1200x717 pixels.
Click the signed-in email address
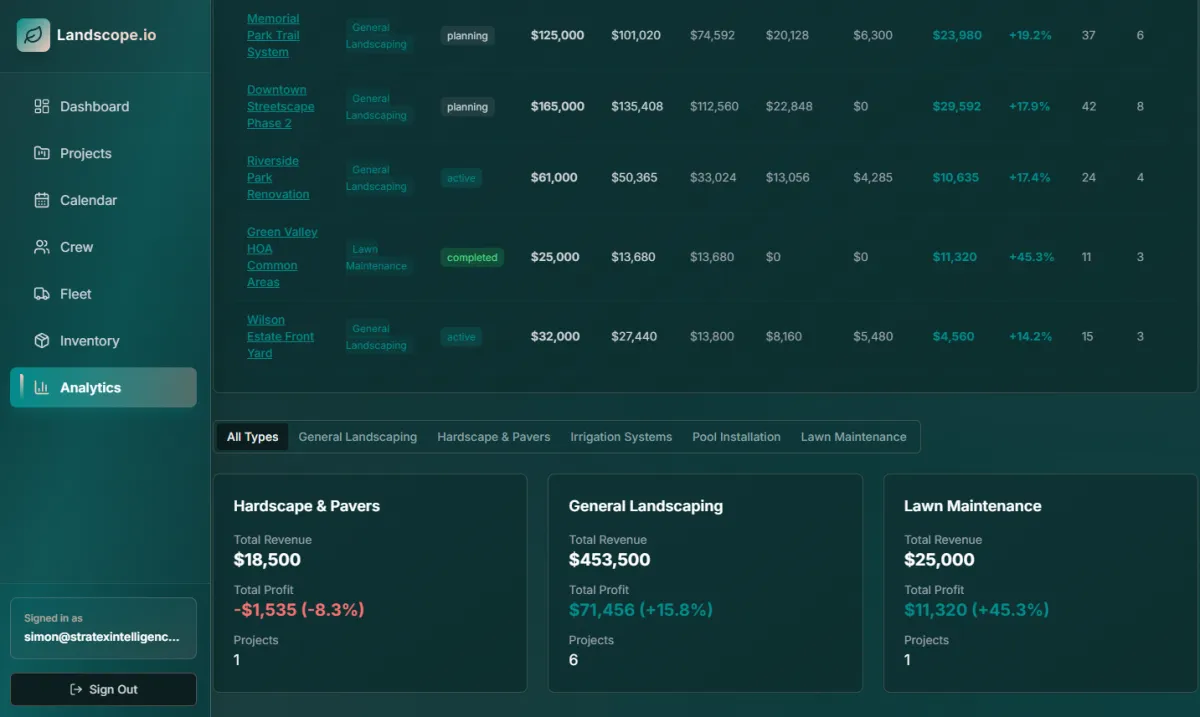(102, 636)
